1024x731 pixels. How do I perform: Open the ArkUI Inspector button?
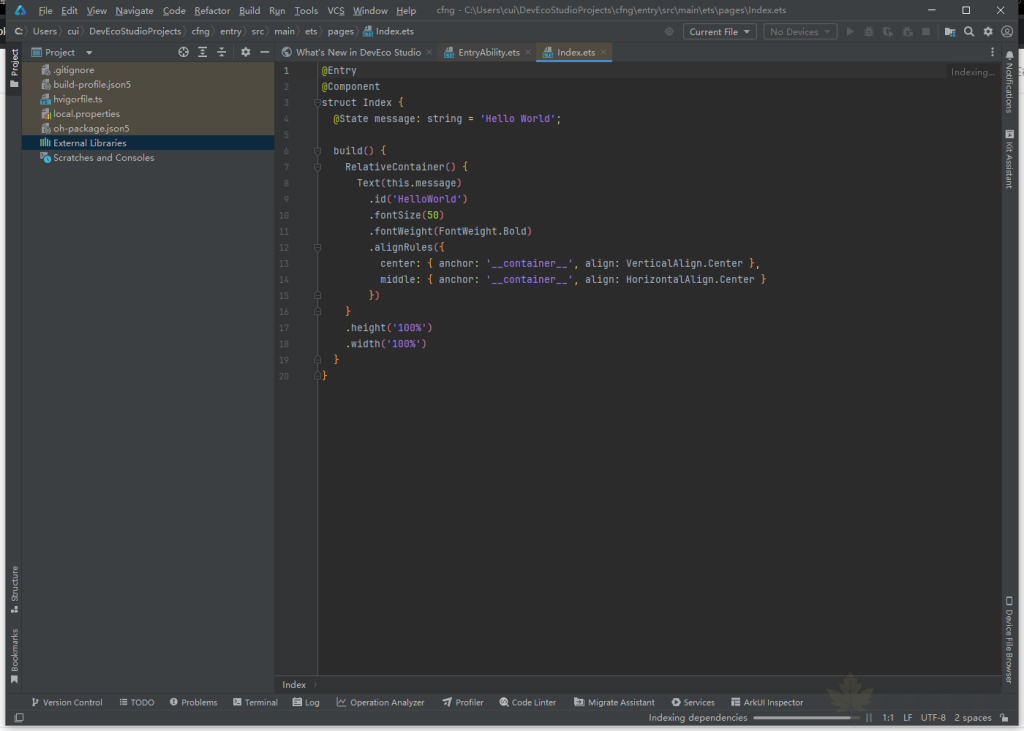coord(767,702)
